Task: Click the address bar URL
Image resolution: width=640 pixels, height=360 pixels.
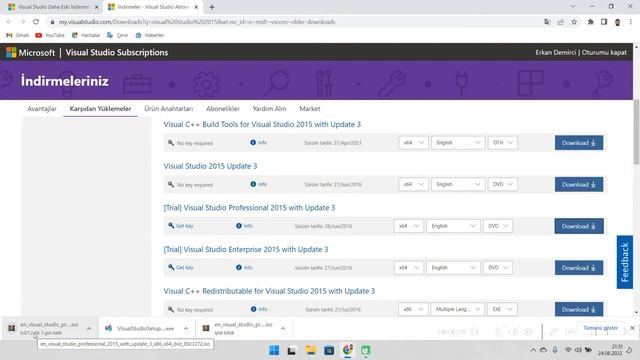Action: point(197,22)
